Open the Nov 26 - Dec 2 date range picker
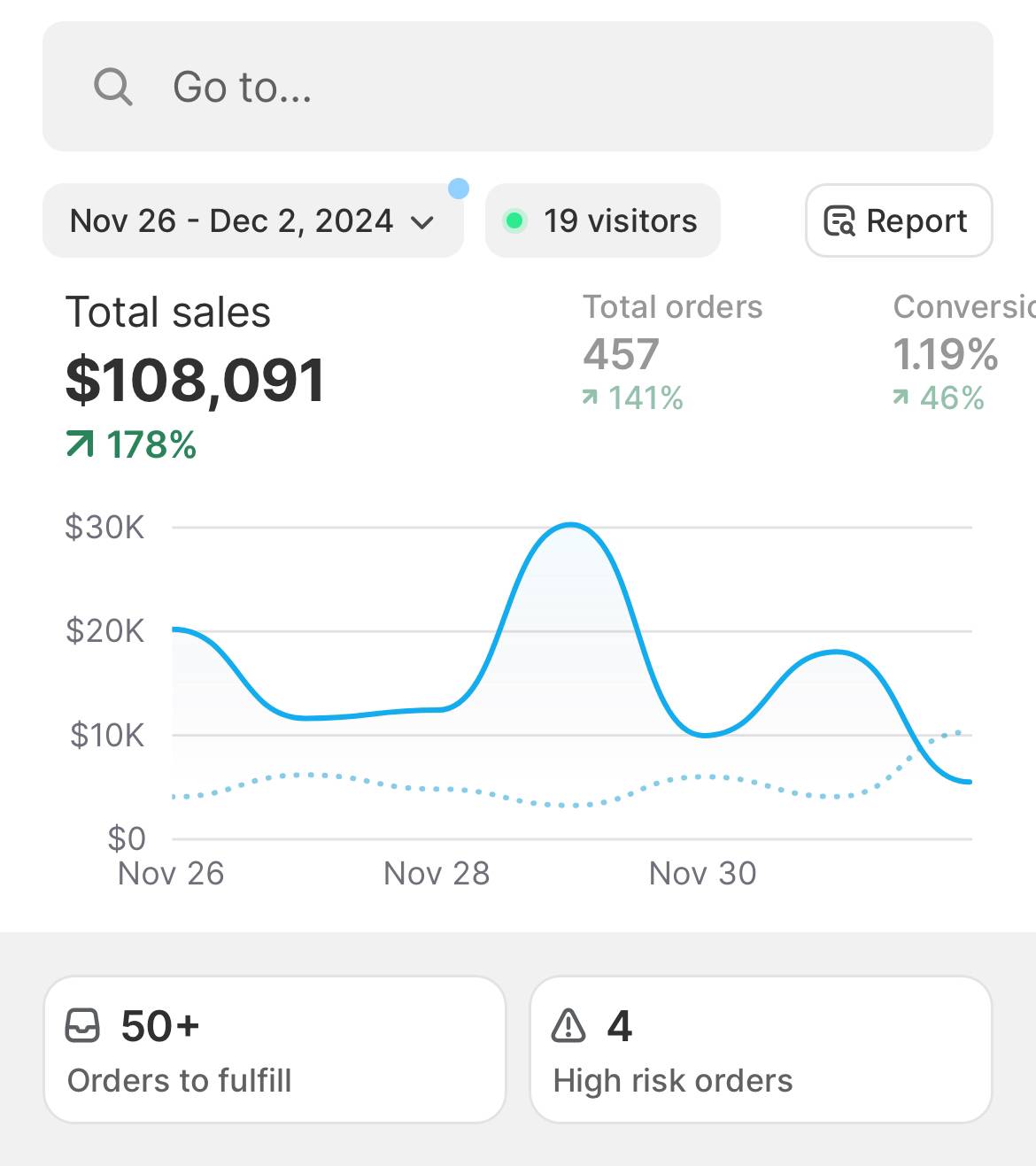Viewport: 1036px width, 1166px height. 232,220
